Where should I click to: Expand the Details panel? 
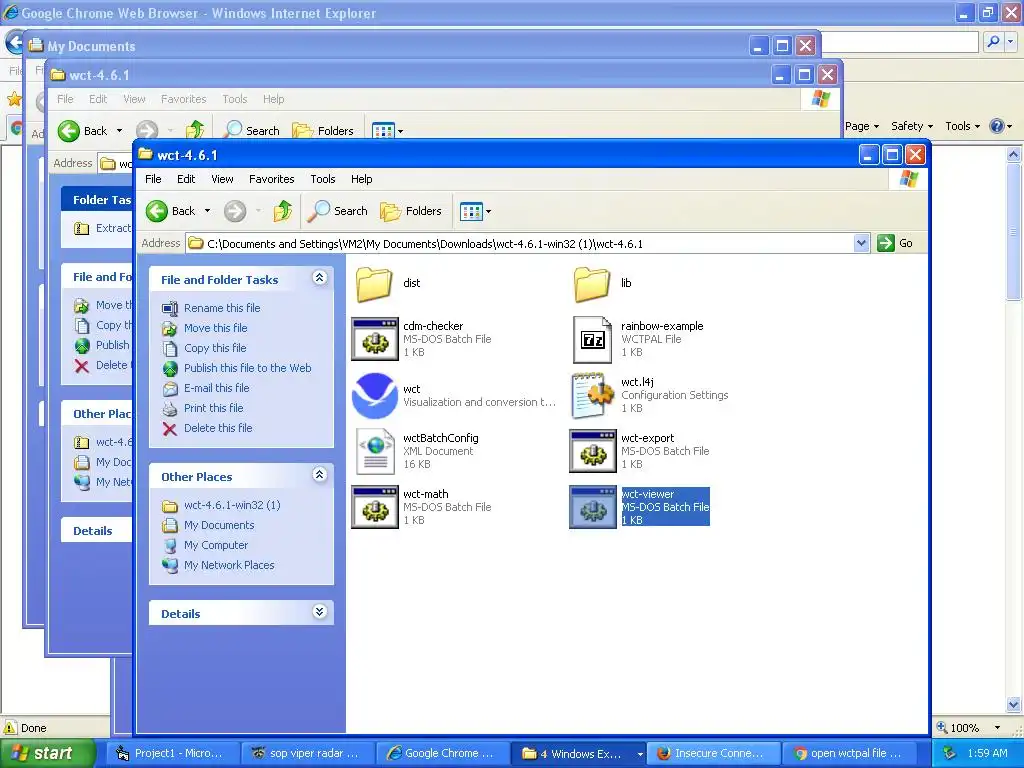point(319,612)
